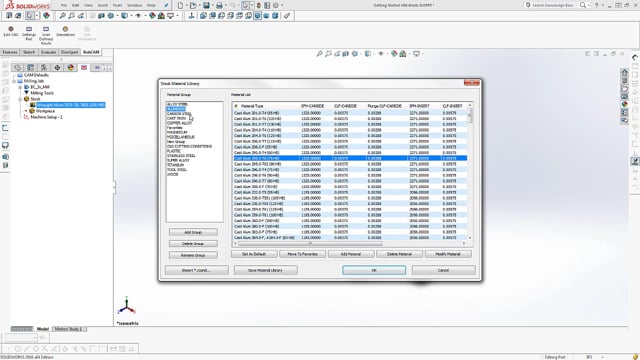Expand the BC_3x_Mill tree node
640x360 pixels.
(x=20, y=87)
